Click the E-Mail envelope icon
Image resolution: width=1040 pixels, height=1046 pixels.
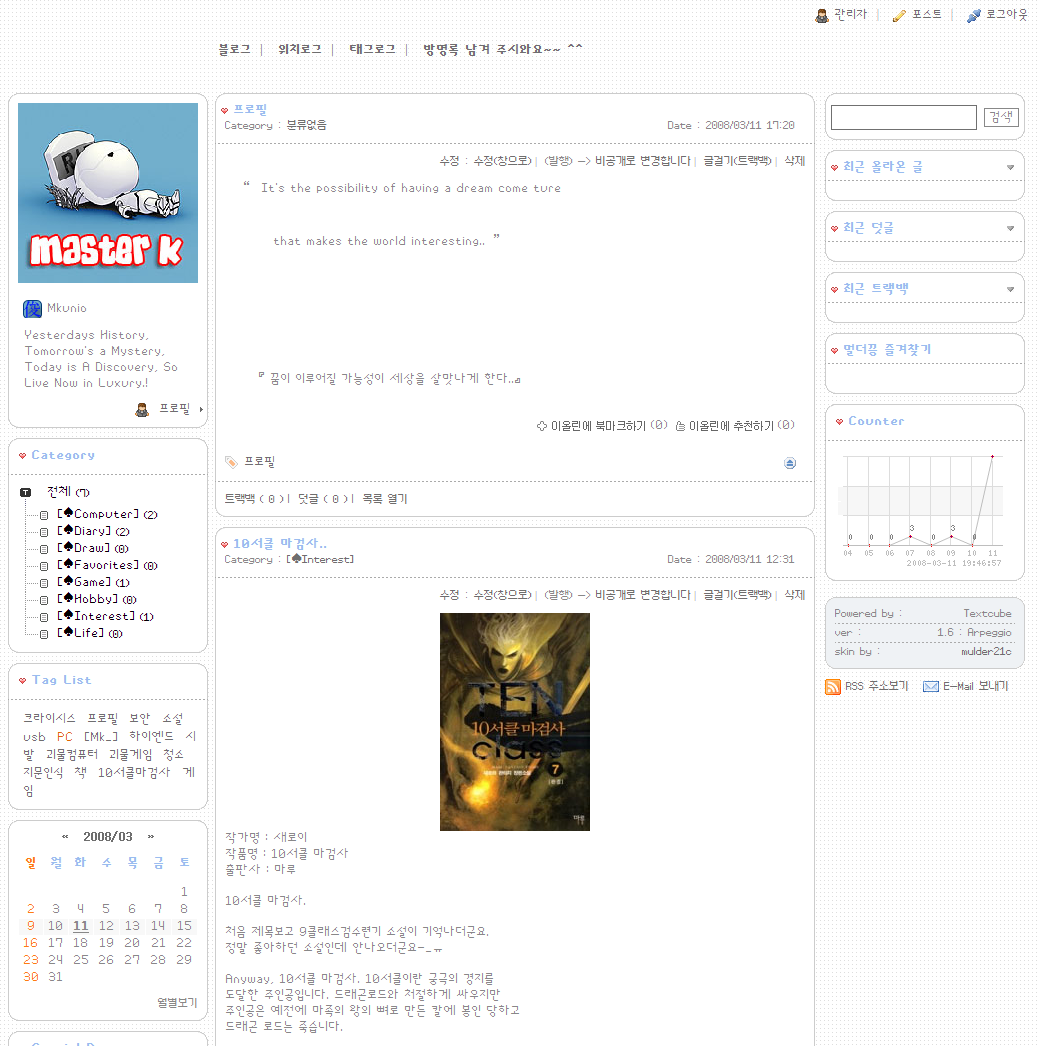(x=931, y=686)
